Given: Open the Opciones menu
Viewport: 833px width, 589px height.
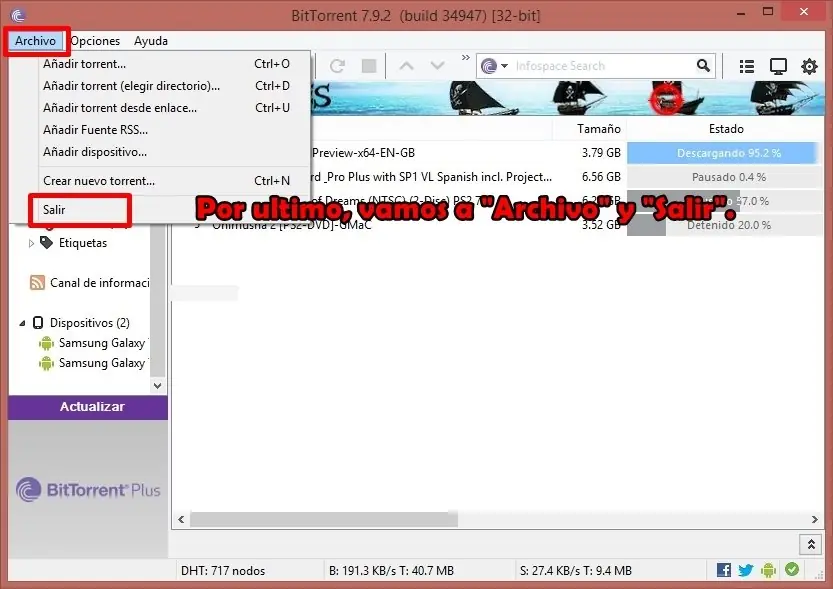Looking at the screenshot, I should 95,41.
